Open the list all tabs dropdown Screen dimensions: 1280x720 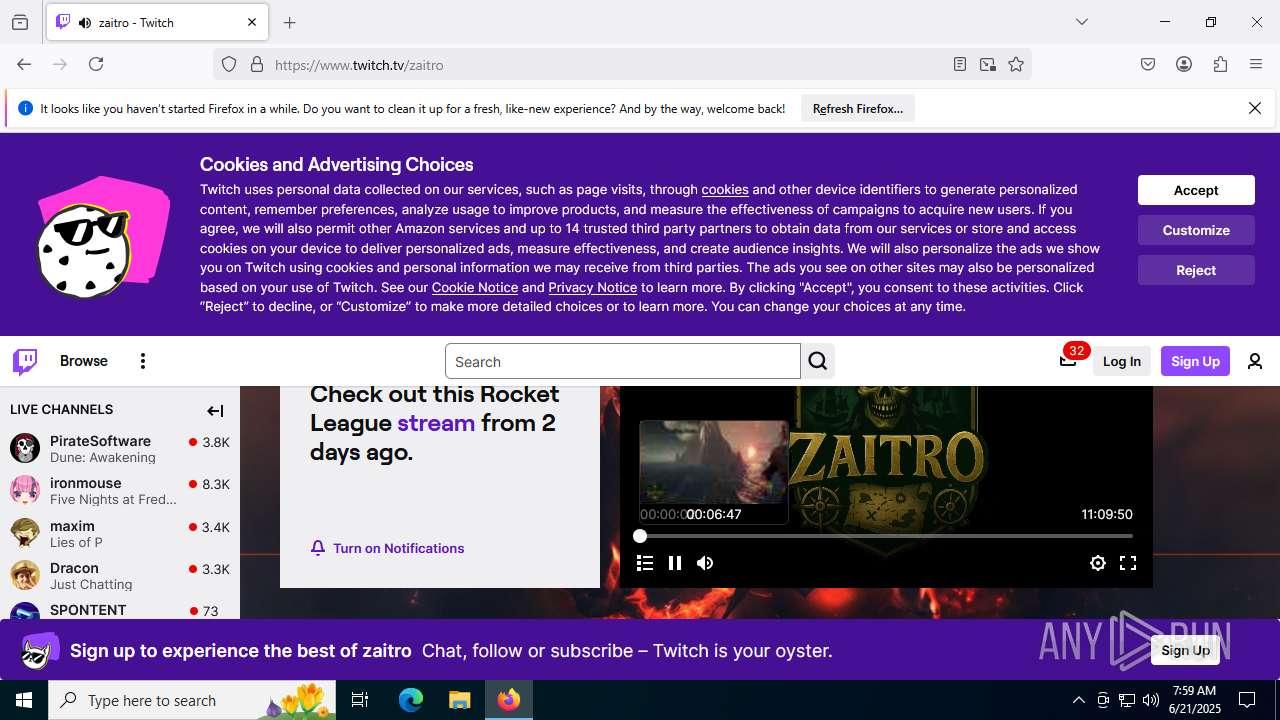coord(1082,22)
